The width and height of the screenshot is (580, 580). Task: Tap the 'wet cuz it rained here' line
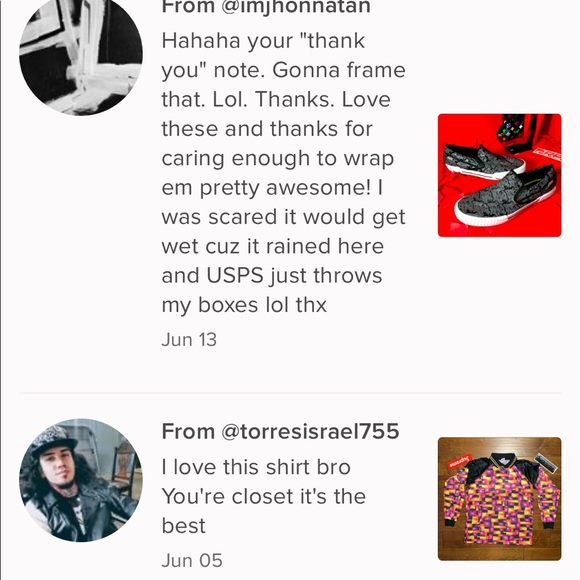(x=273, y=246)
